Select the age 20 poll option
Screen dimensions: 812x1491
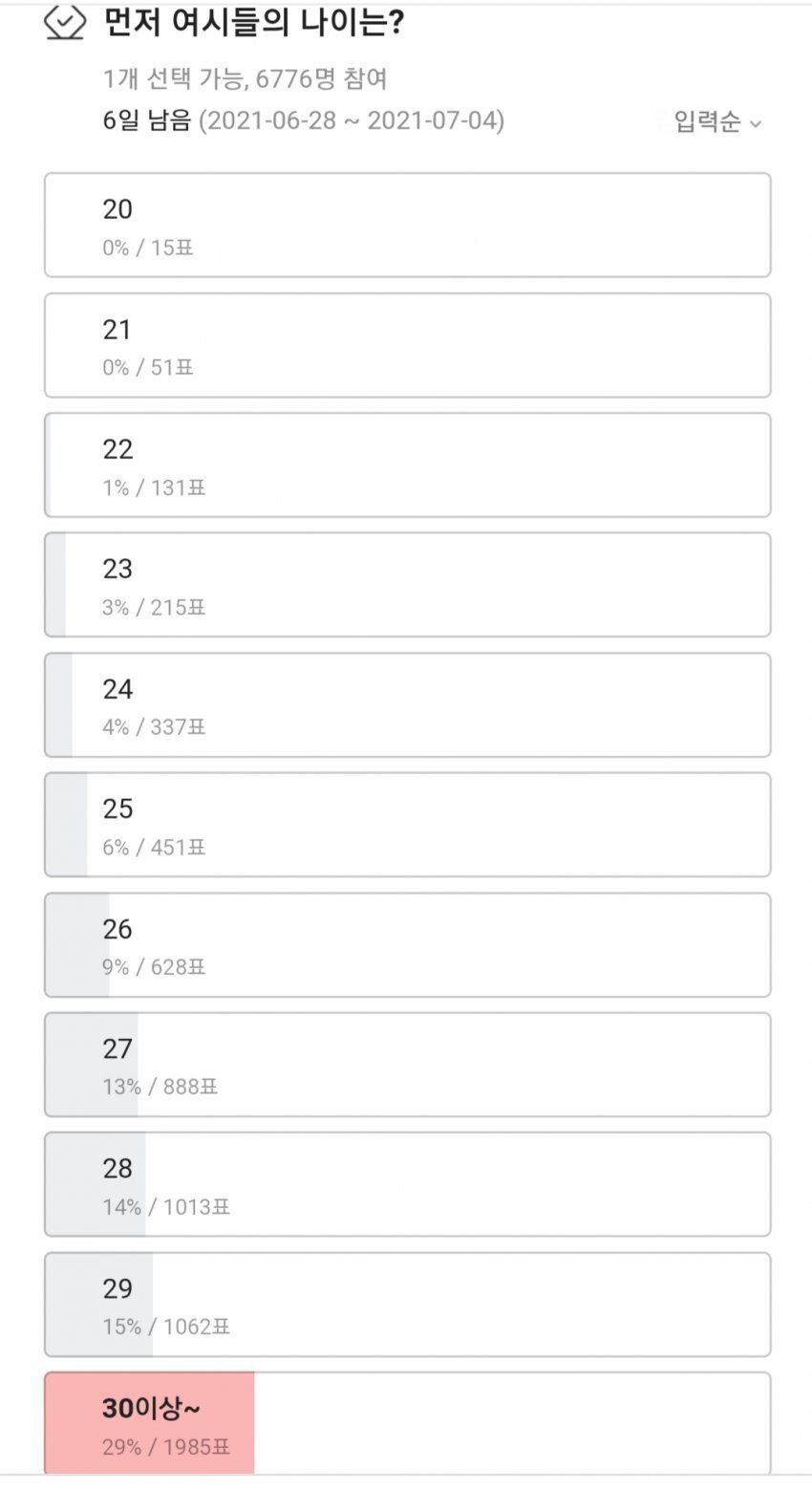(407, 226)
